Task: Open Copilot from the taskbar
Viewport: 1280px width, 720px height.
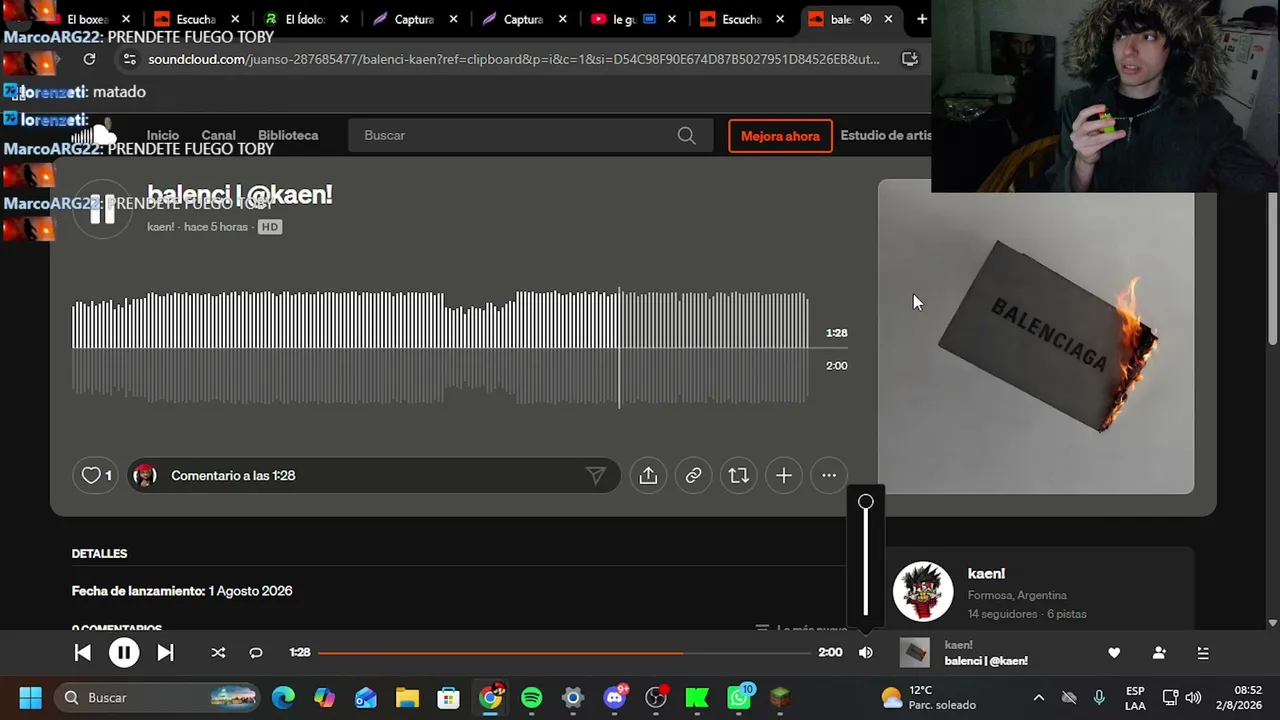Action: pos(324,698)
